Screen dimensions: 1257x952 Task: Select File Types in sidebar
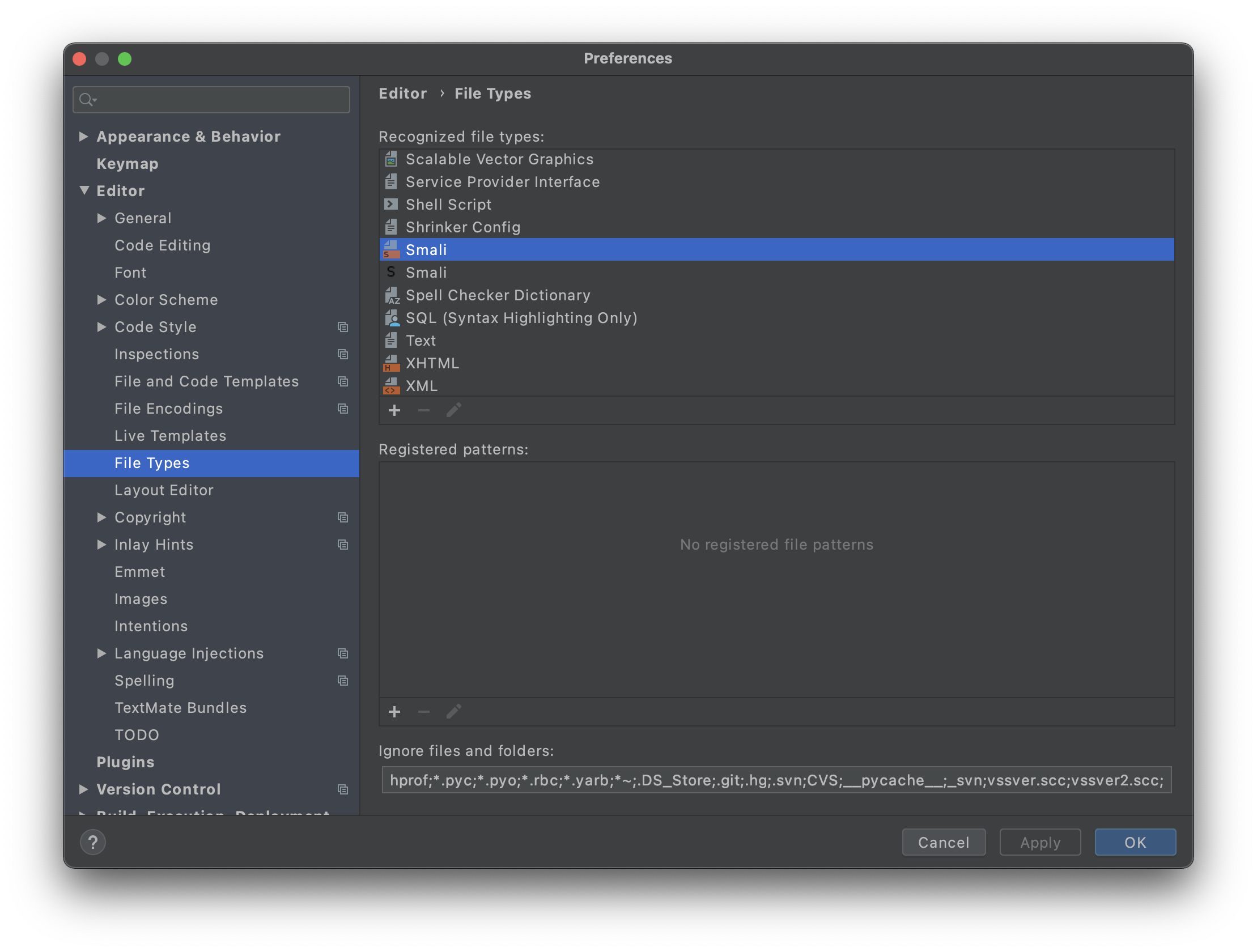click(211, 463)
